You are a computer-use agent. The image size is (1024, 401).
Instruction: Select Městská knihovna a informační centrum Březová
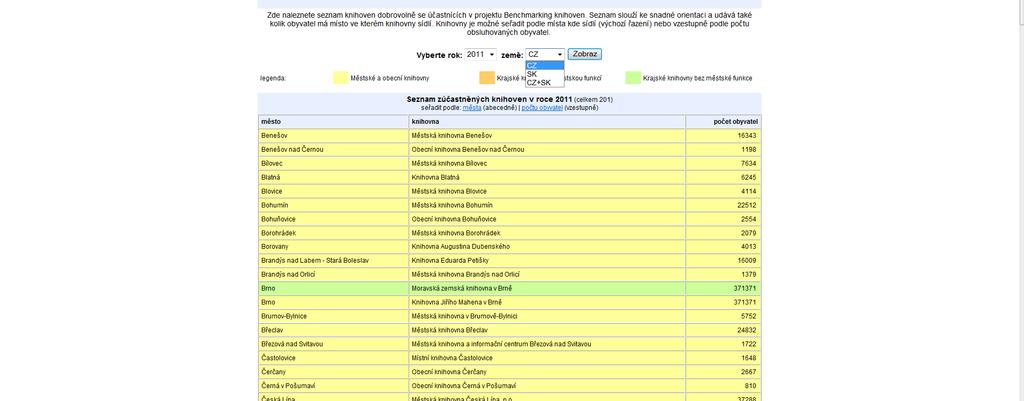(x=547, y=344)
